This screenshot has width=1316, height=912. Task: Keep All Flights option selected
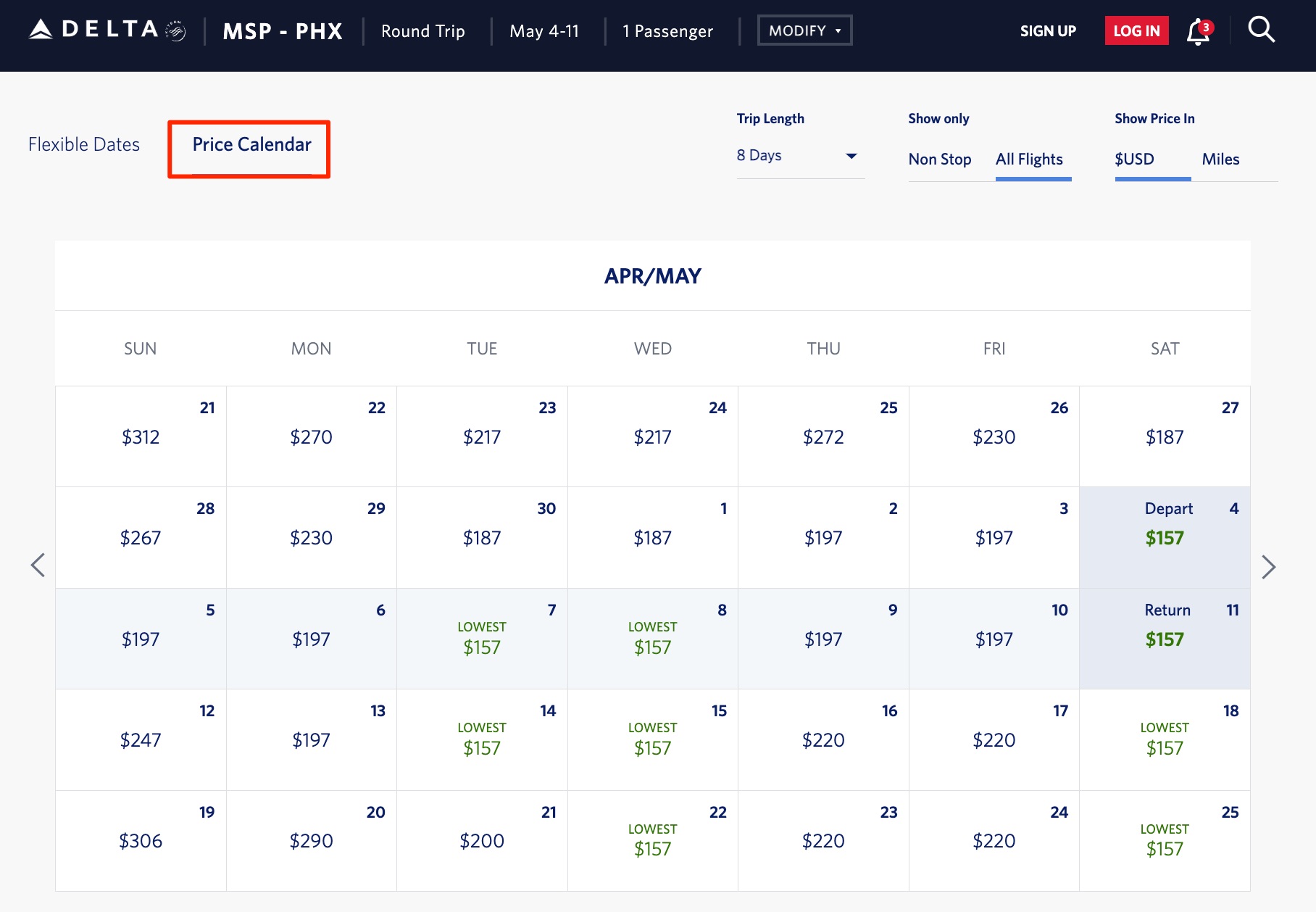(x=1030, y=159)
